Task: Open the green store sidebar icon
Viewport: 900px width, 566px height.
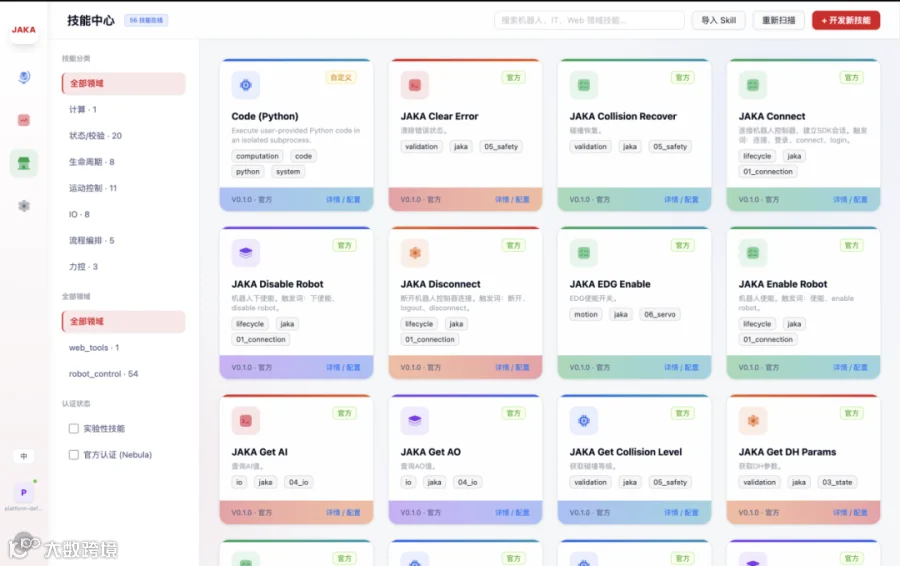Action: tap(24, 163)
